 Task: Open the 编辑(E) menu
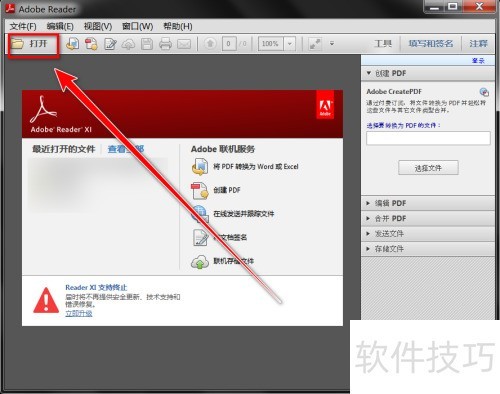coord(60,26)
